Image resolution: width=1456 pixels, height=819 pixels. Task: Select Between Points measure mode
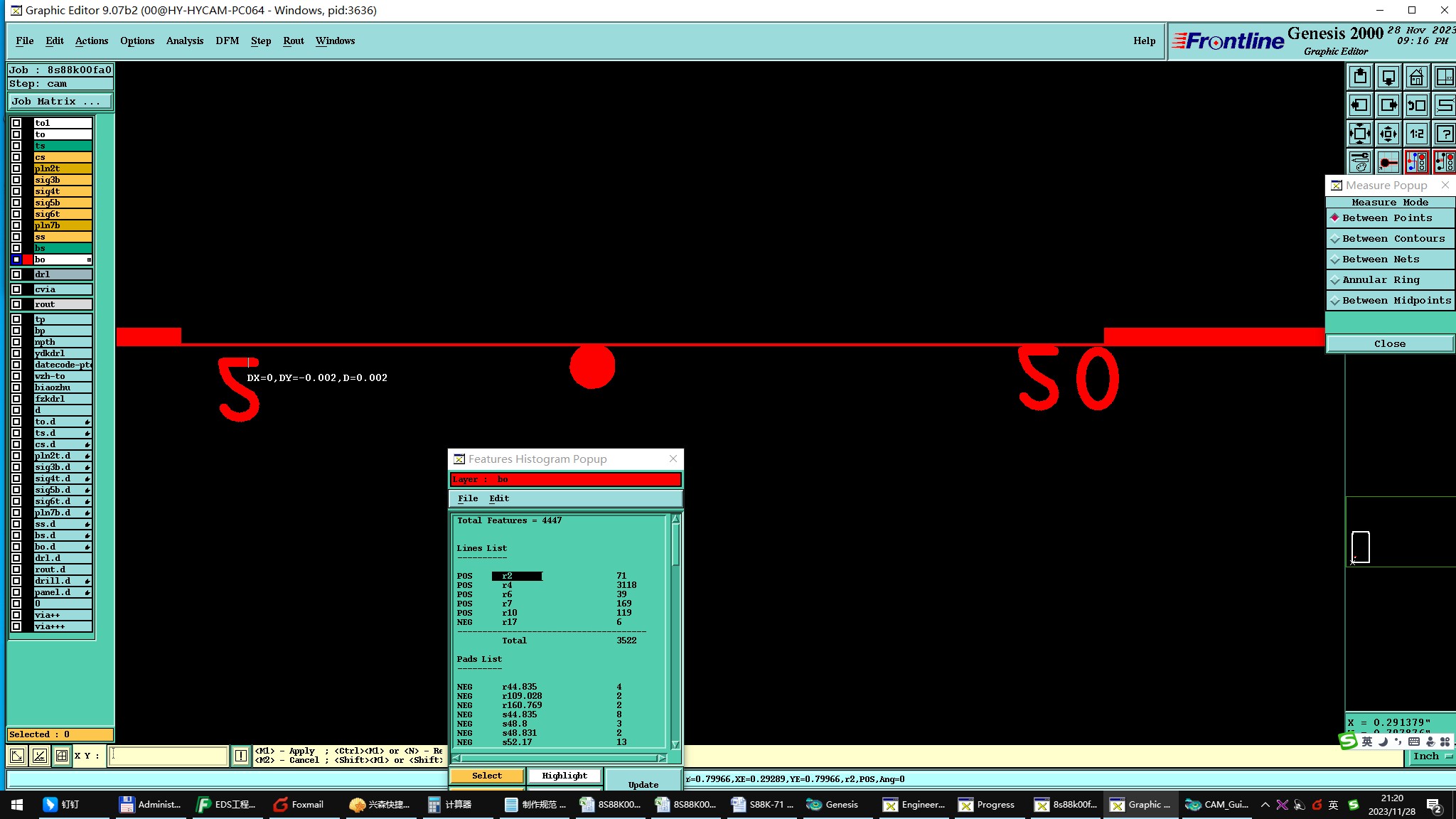pyautogui.click(x=1390, y=218)
